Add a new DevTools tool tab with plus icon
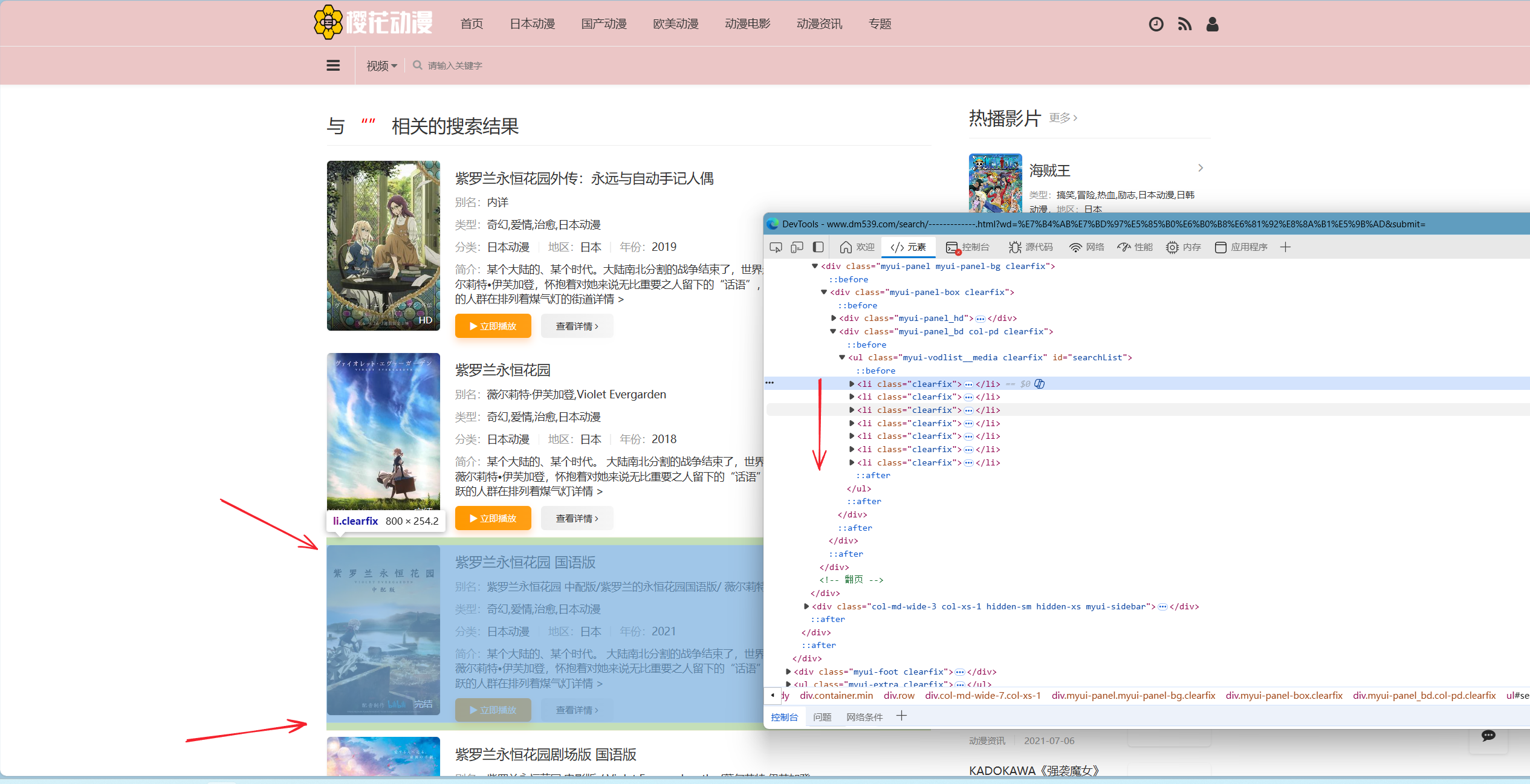1530x784 pixels. click(x=1285, y=247)
